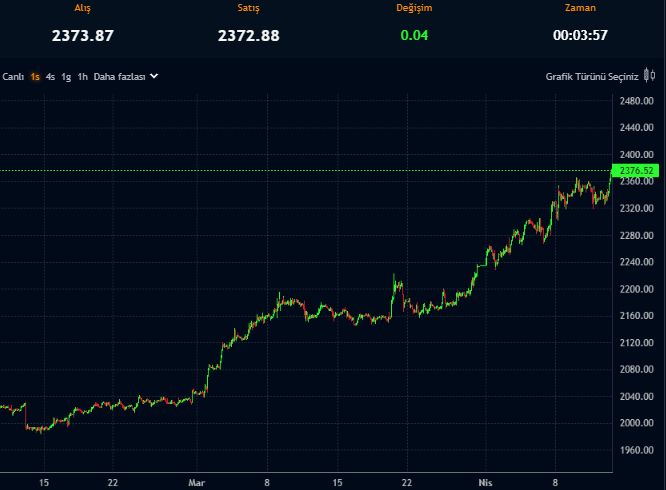Click the Mar label on time axis
This screenshot has height=490, width=666.
[200, 481]
